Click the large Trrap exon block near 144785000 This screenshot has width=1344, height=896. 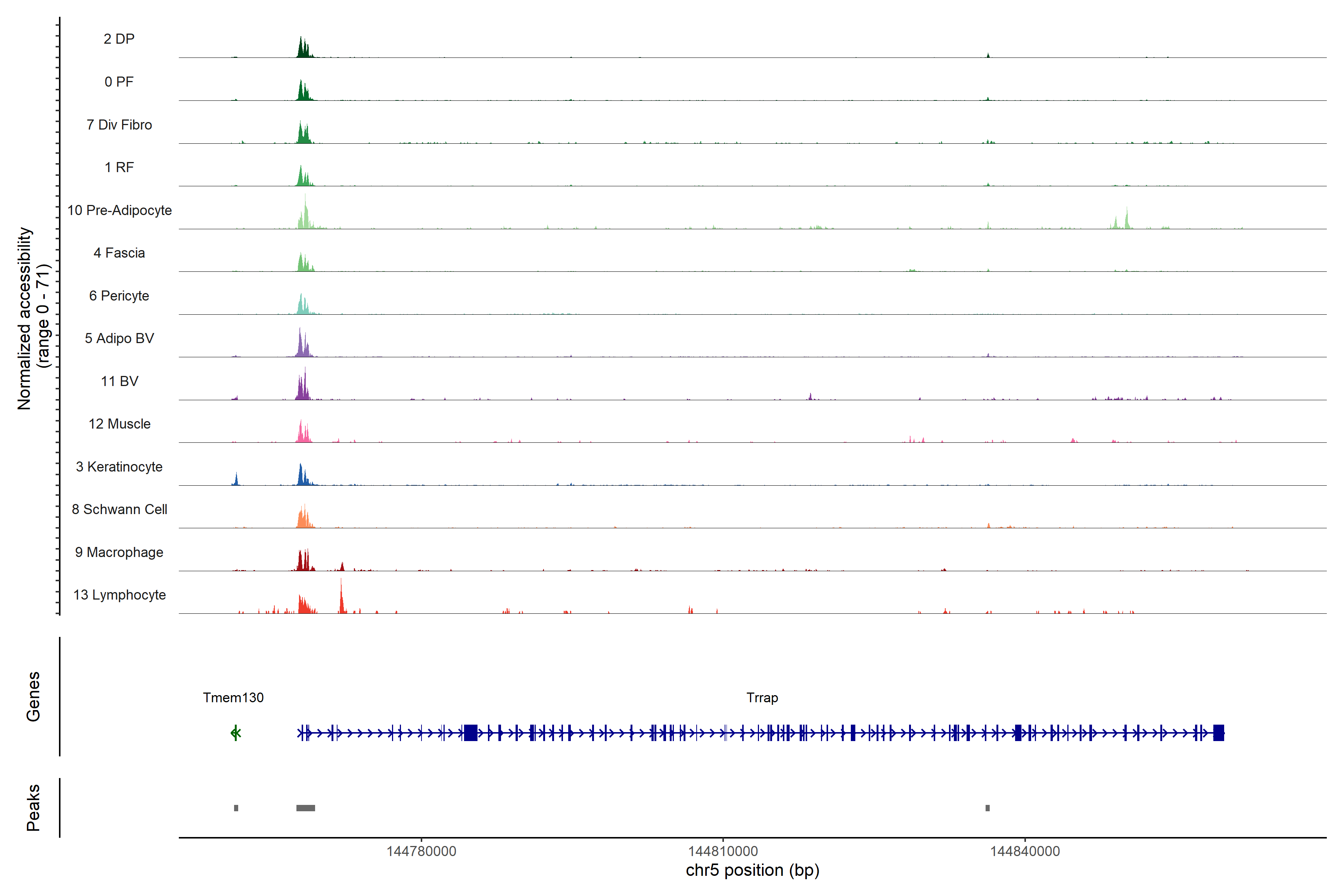pyautogui.click(x=470, y=732)
